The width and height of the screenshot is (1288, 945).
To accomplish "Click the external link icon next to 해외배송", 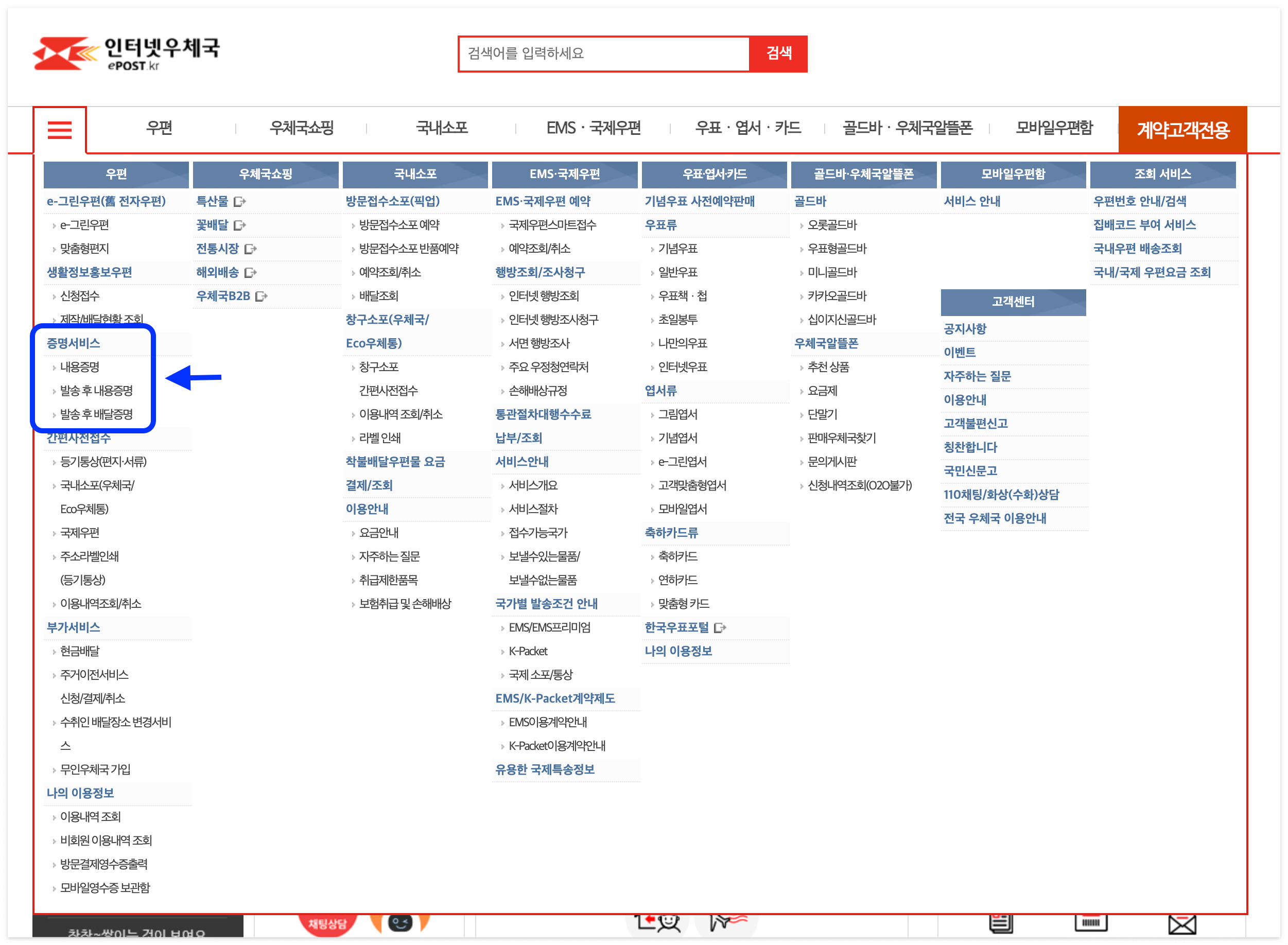I will coord(250,273).
